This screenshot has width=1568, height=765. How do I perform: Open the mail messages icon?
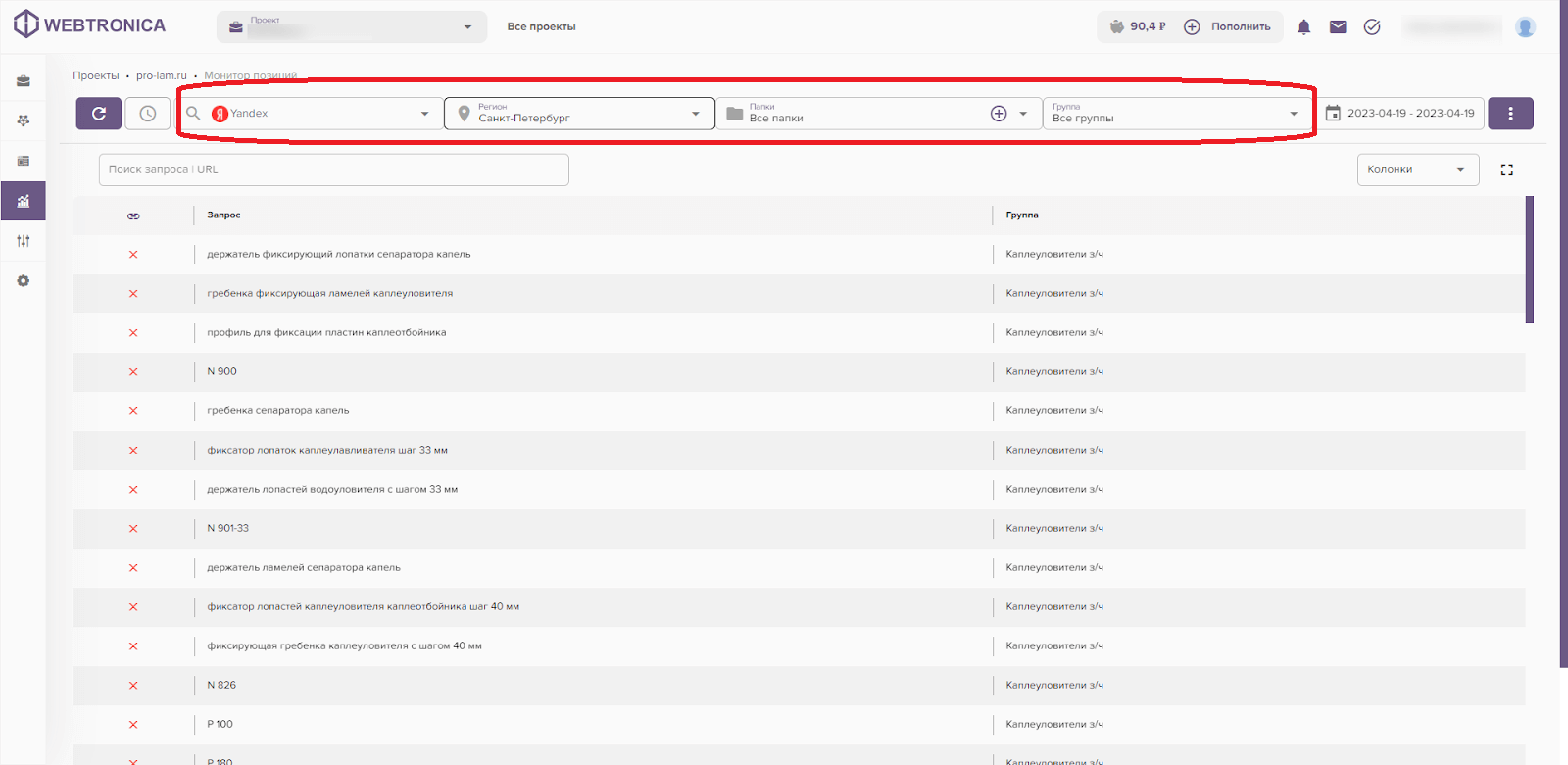tap(1338, 27)
